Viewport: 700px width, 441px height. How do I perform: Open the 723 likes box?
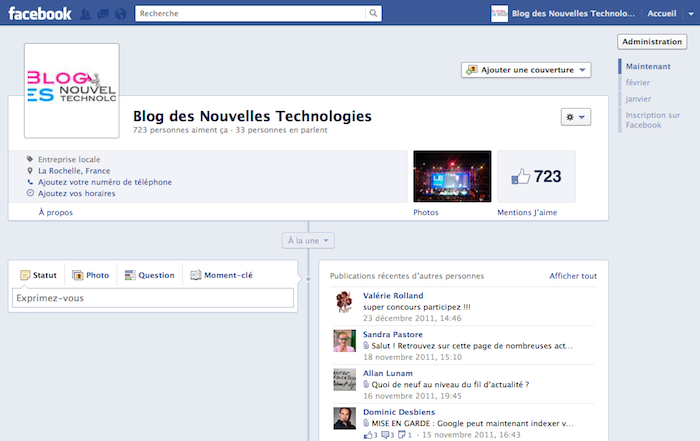536,176
